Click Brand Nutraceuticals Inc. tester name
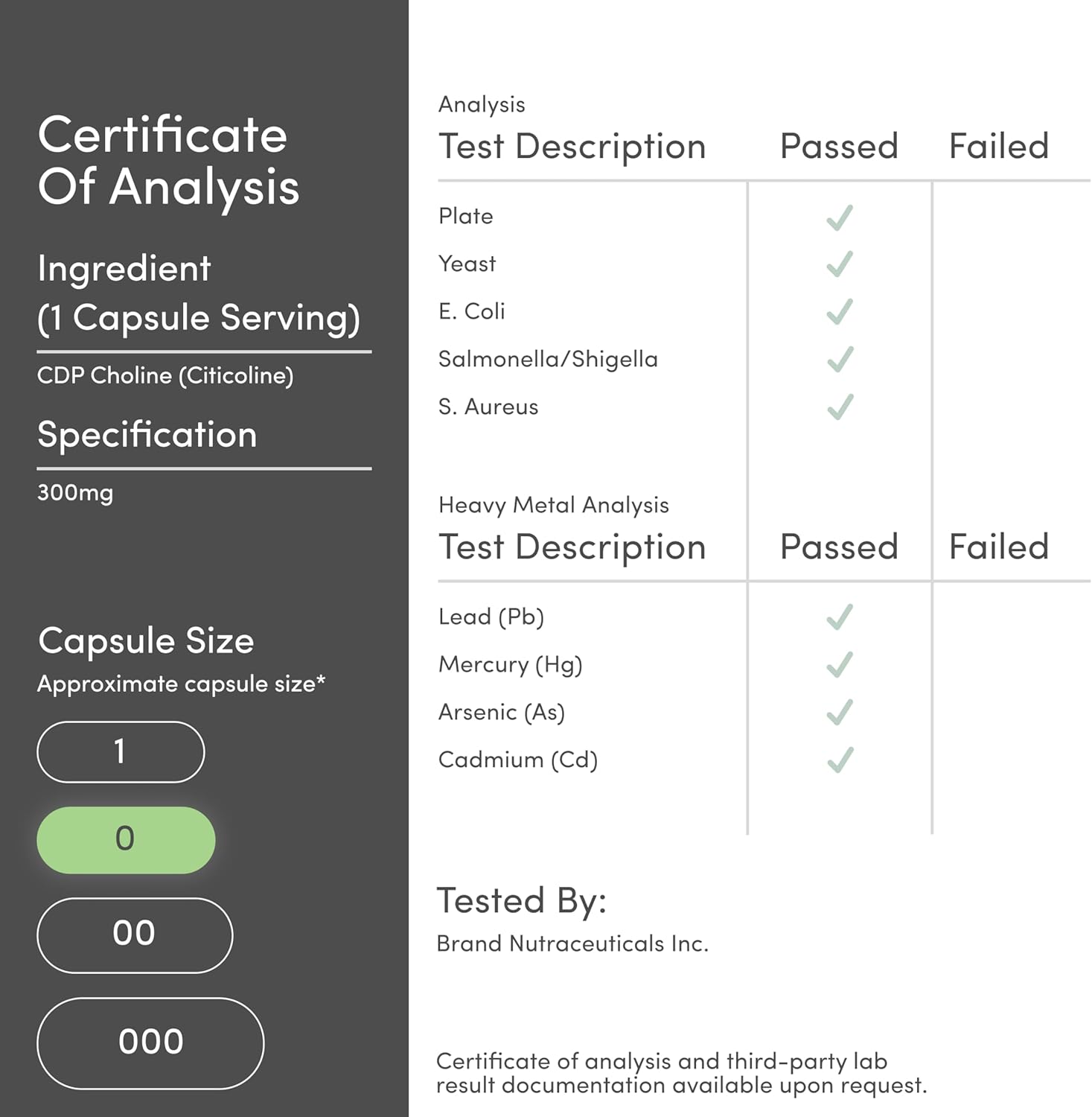 pos(572,943)
